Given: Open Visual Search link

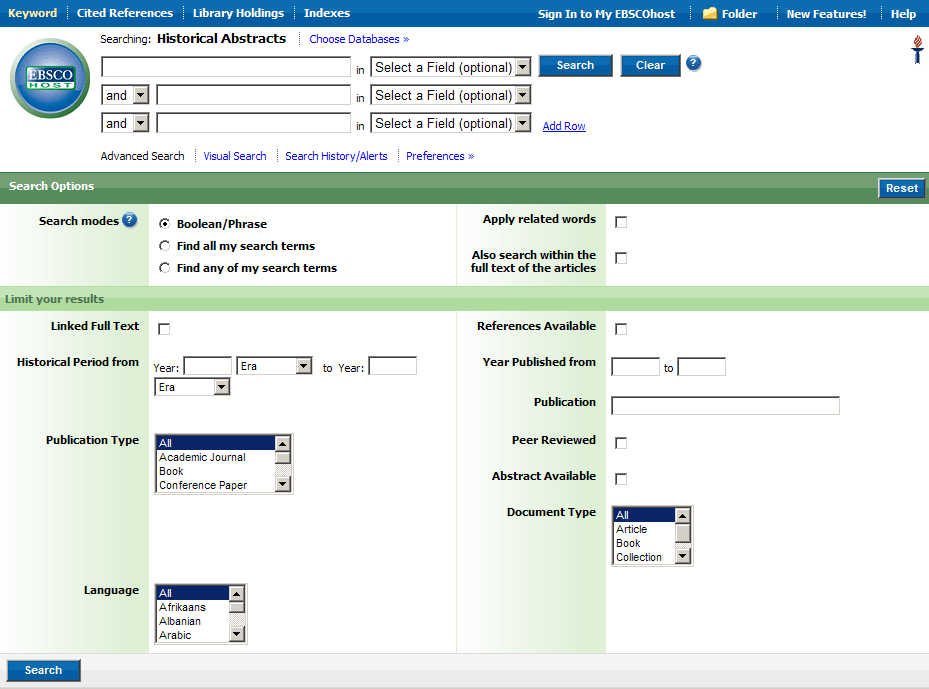Looking at the screenshot, I should pyautogui.click(x=235, y=156).
